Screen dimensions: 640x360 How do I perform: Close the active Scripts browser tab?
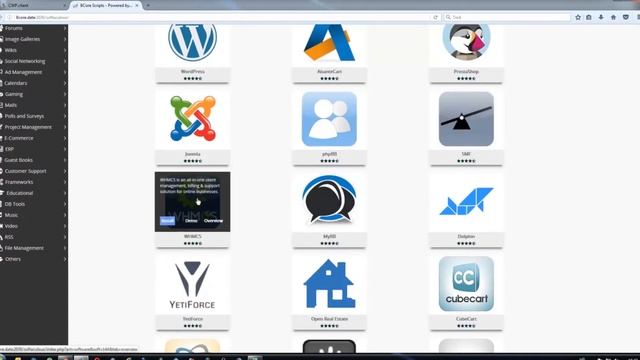click(x=137, y=5)
